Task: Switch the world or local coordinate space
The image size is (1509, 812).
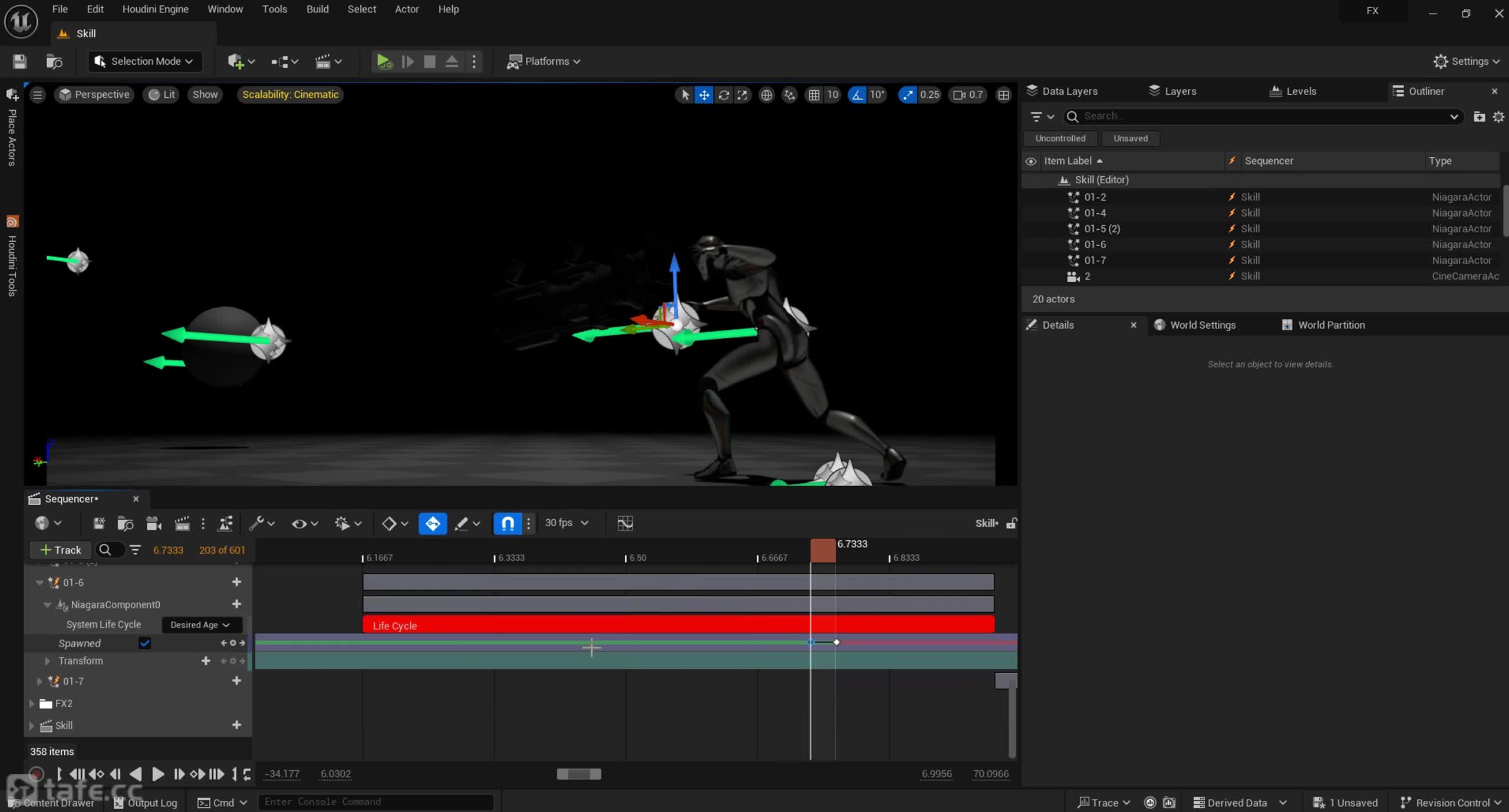Action: [766, 95]
